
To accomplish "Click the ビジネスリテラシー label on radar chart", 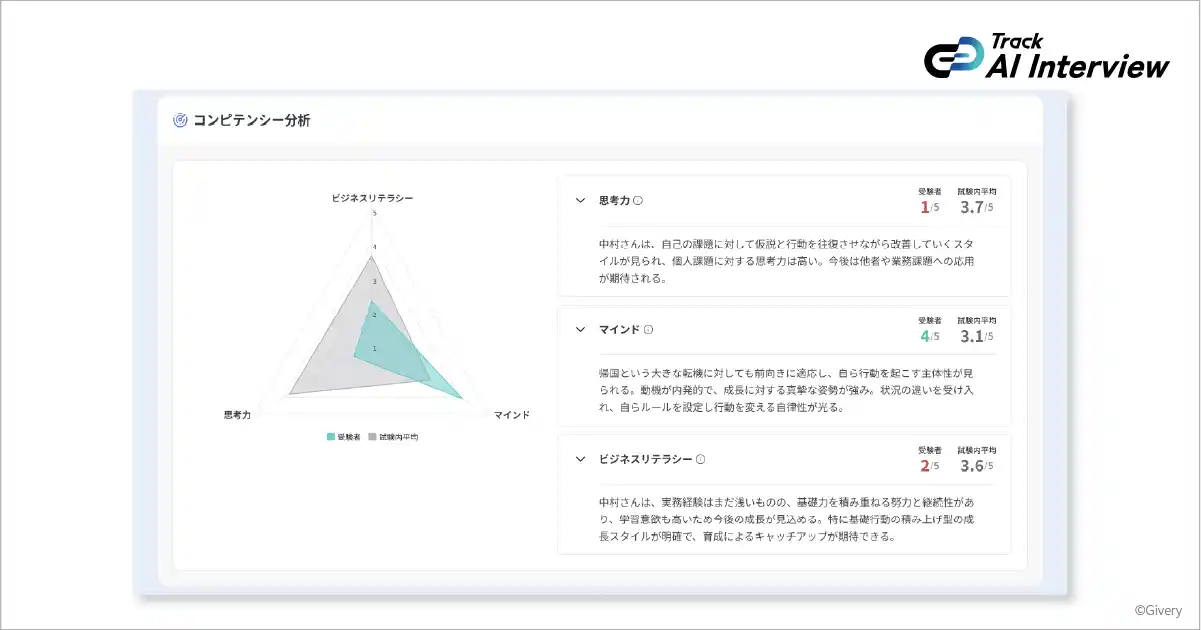I will click(x=372, y=198).
